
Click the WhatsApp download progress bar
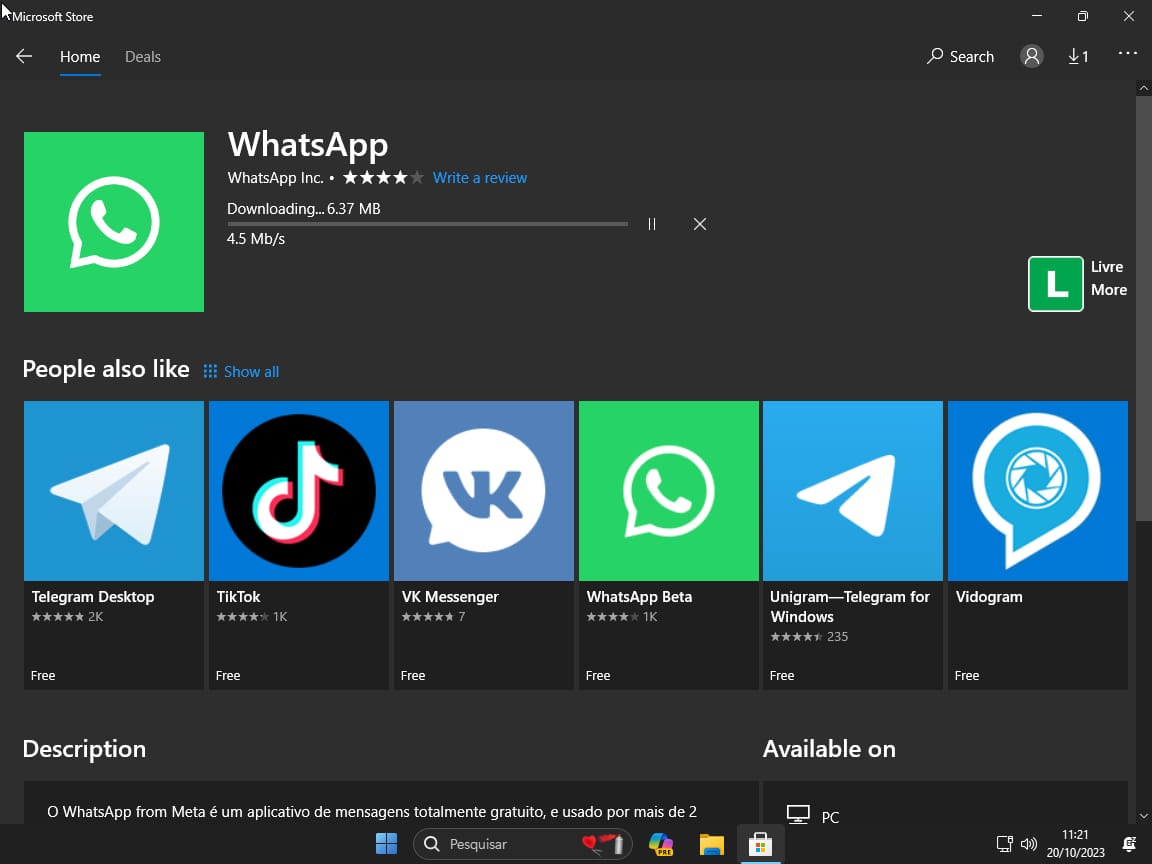tap(427, 224)
